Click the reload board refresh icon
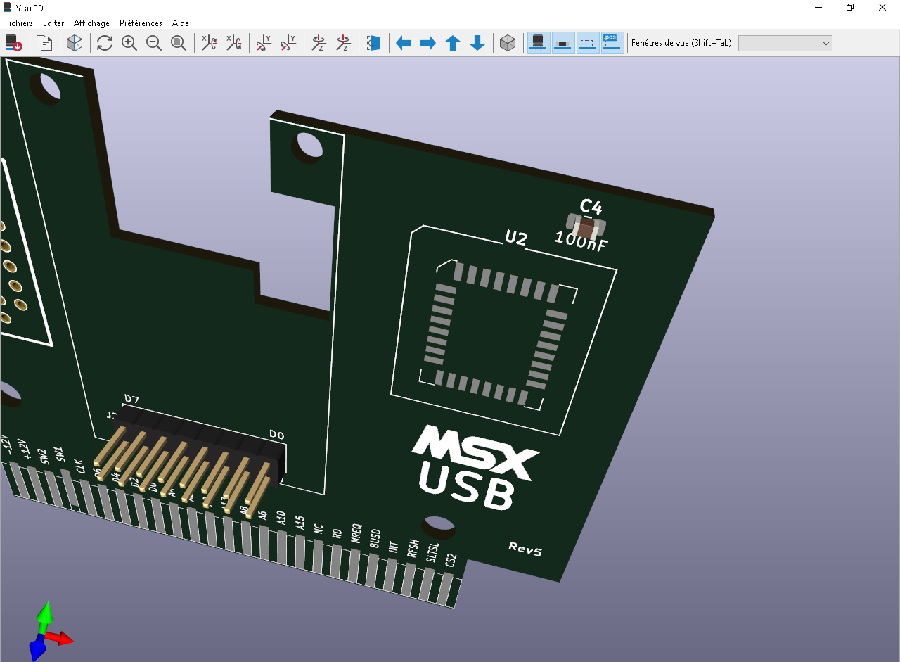The width and height of the screenshot is (900, 662). pos(104,43)
